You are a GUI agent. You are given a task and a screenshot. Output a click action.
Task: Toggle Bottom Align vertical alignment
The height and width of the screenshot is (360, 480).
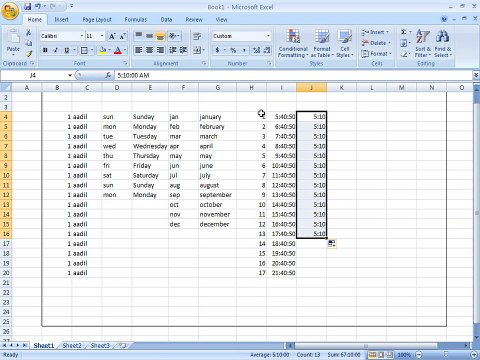[x=161, y=36]
